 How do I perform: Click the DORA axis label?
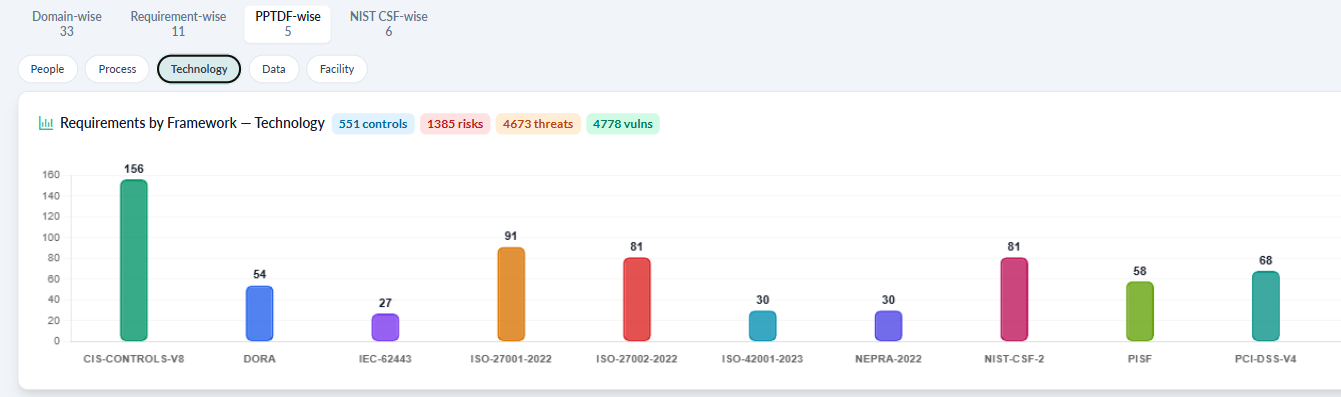[260, 358]
